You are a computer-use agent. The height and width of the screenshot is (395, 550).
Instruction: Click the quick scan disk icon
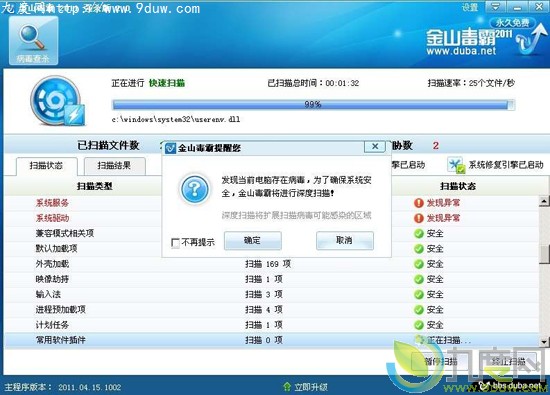pyautogui.click(x=57, y=101)
